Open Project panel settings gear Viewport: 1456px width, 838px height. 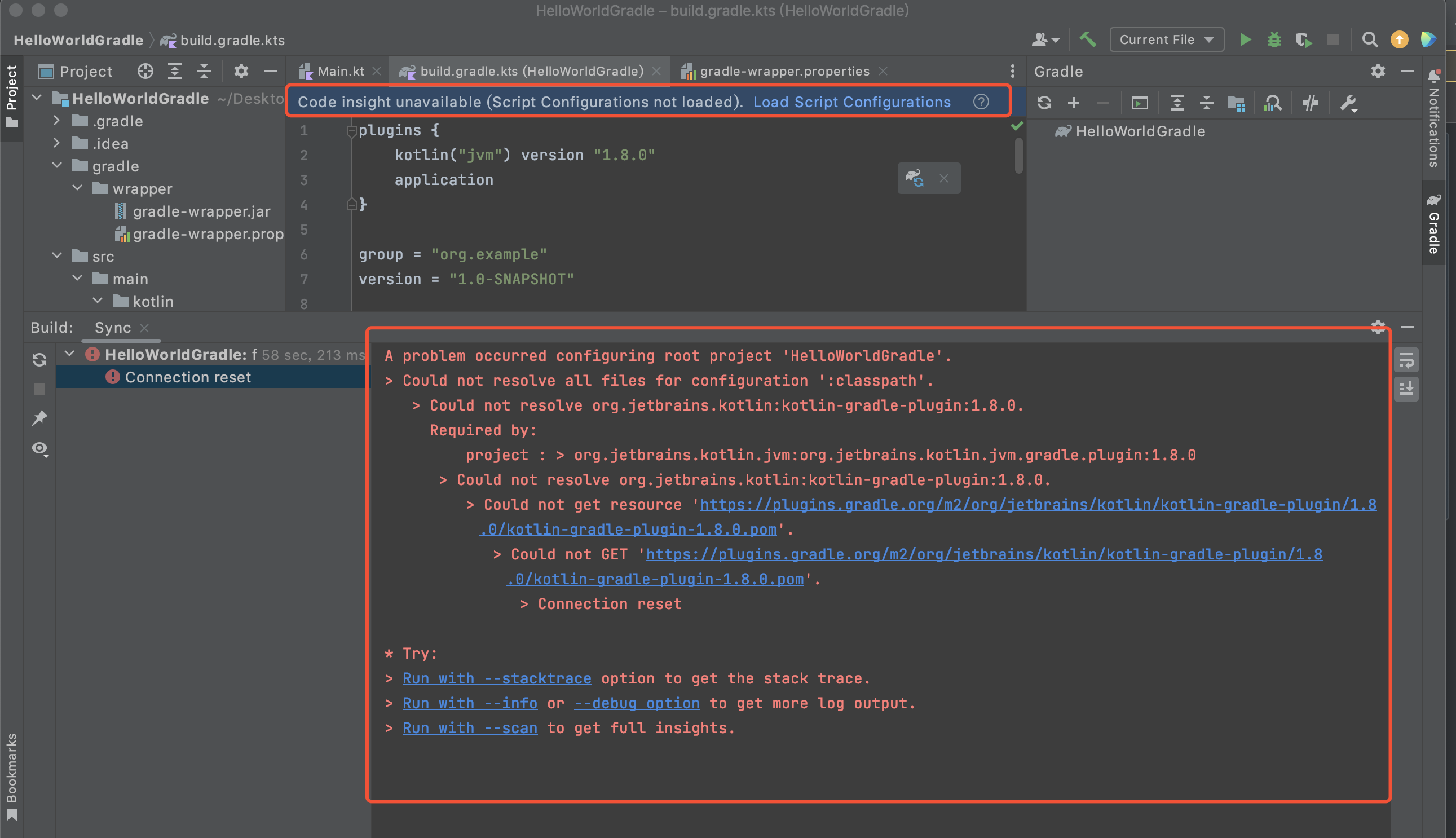point(241,72)
